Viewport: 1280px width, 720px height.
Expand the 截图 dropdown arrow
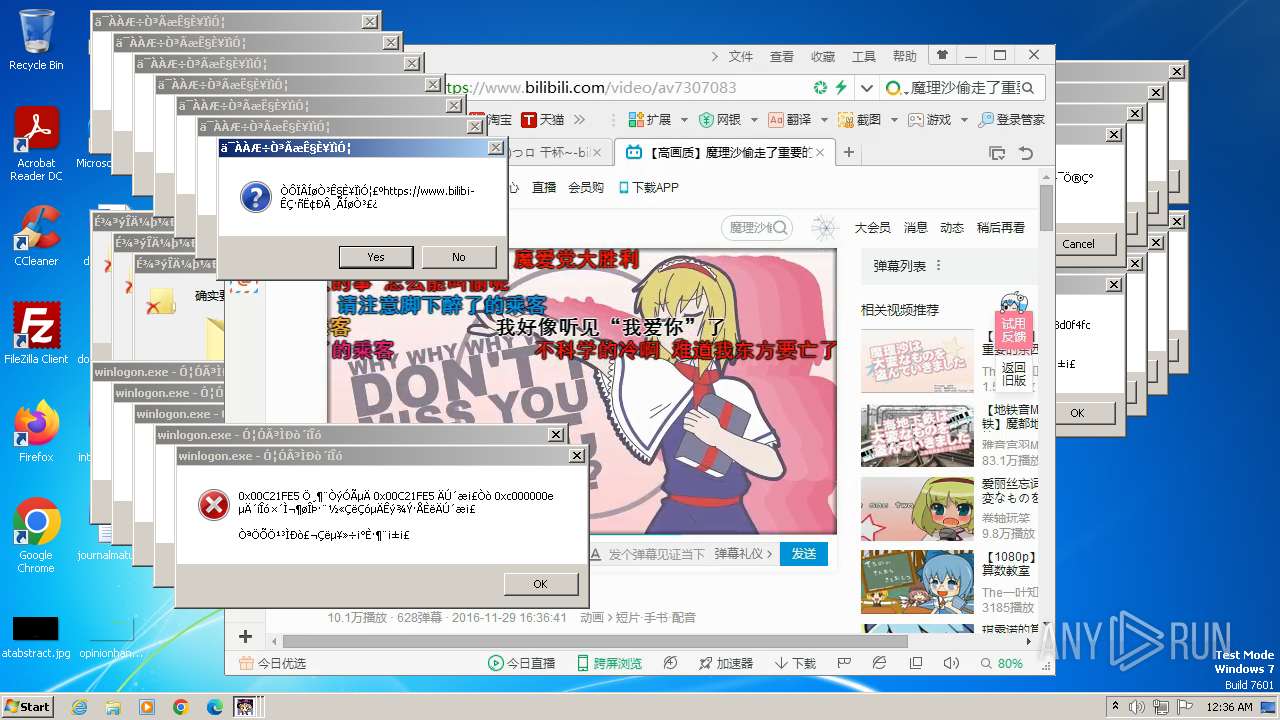pos(894,120)
